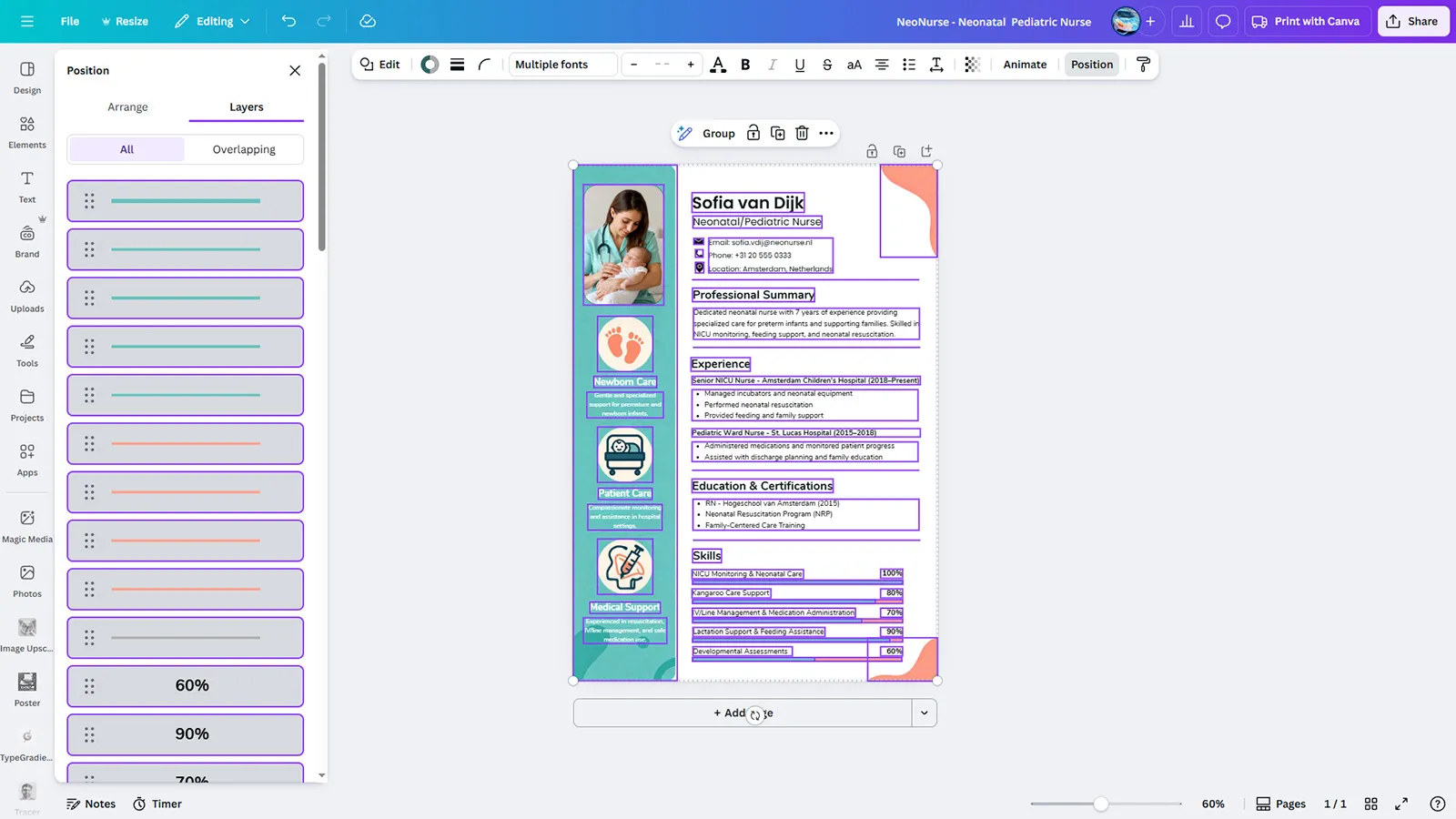1456x819 pixels.
Task: Open the Multiple fonts dropdown
Action: pos(562,65)
